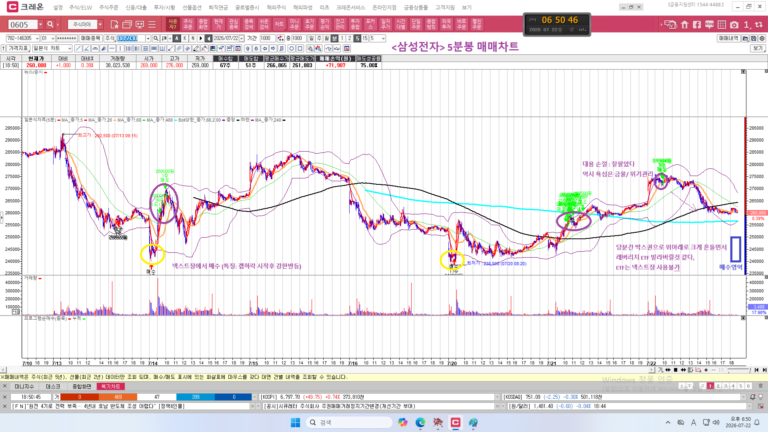This screenshot has width=768, height=432.
Task: Click the hamburger list icon in red toolbar
Action: (152, 24)
